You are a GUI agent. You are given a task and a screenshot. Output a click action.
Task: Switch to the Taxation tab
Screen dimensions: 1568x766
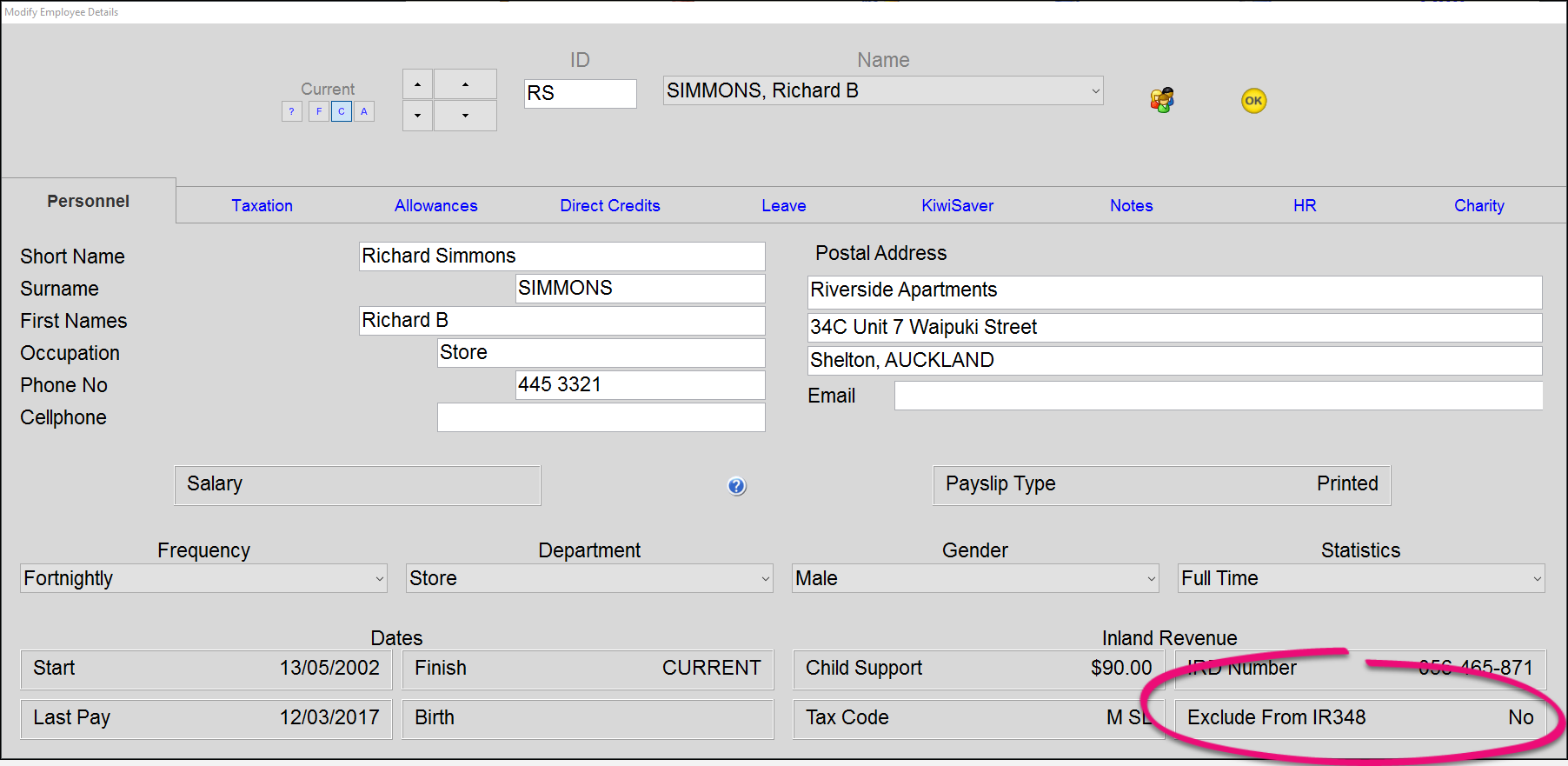tap(262, 205)
